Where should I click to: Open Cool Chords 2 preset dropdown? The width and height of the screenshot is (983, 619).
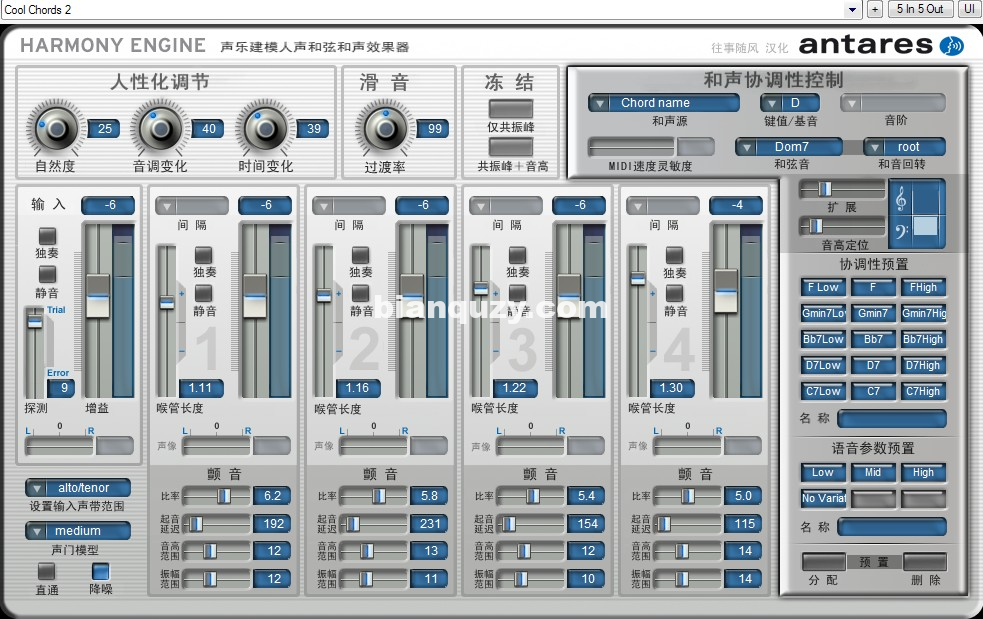[852, 9]
